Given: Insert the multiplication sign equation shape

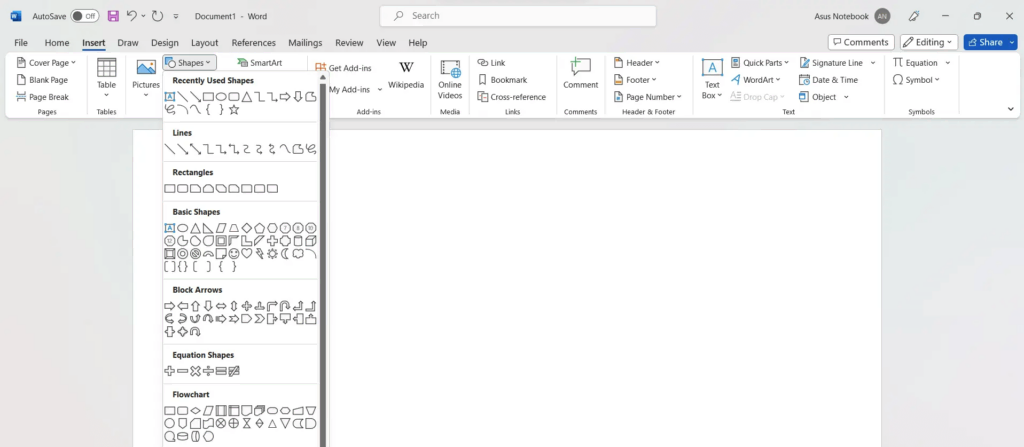Looking at the screenshot, I should pyautogui.click(x=195, y=371).
